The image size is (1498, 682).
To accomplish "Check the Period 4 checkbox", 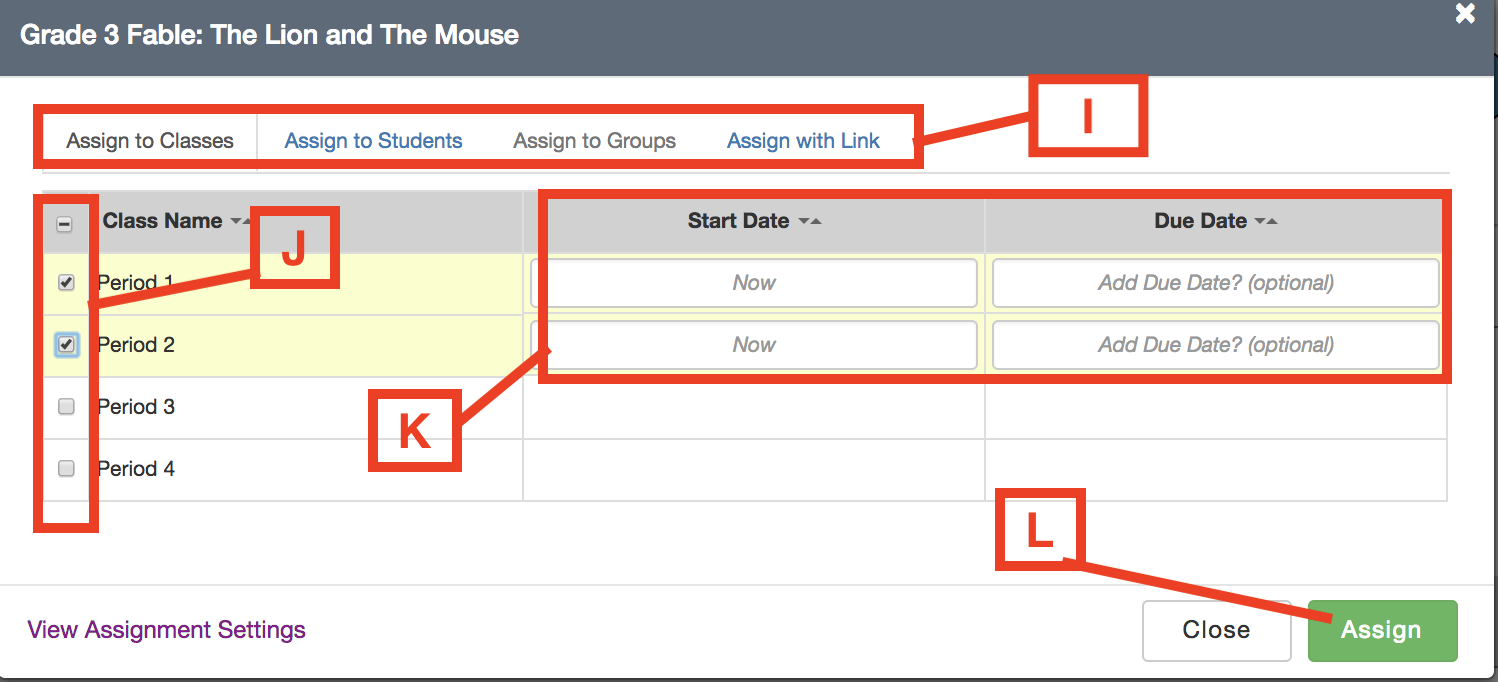I will click(67, 469).
